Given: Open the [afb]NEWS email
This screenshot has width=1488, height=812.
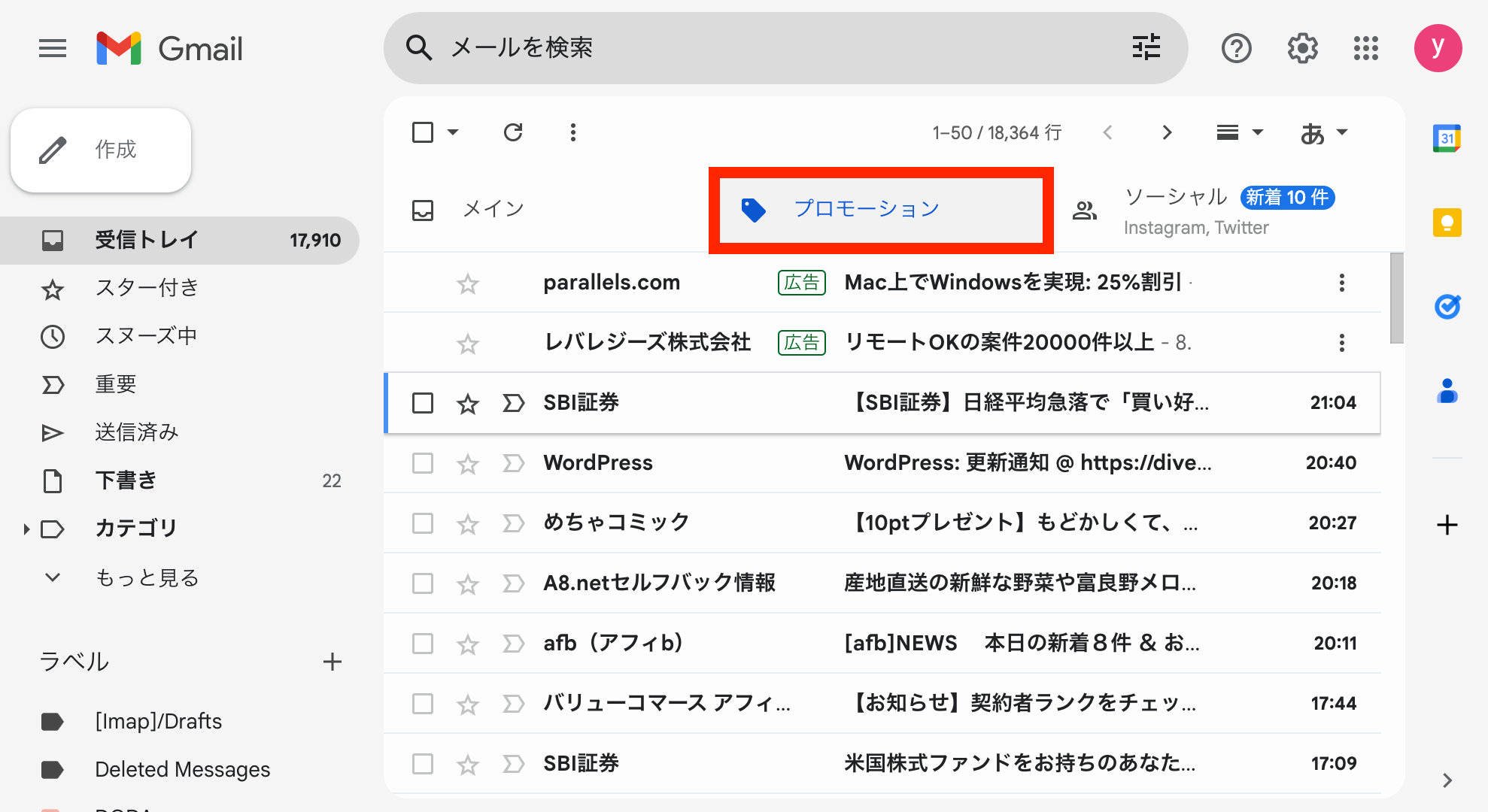Looking at the screenshot, I should pyautogui.click(x=882, y=644).
